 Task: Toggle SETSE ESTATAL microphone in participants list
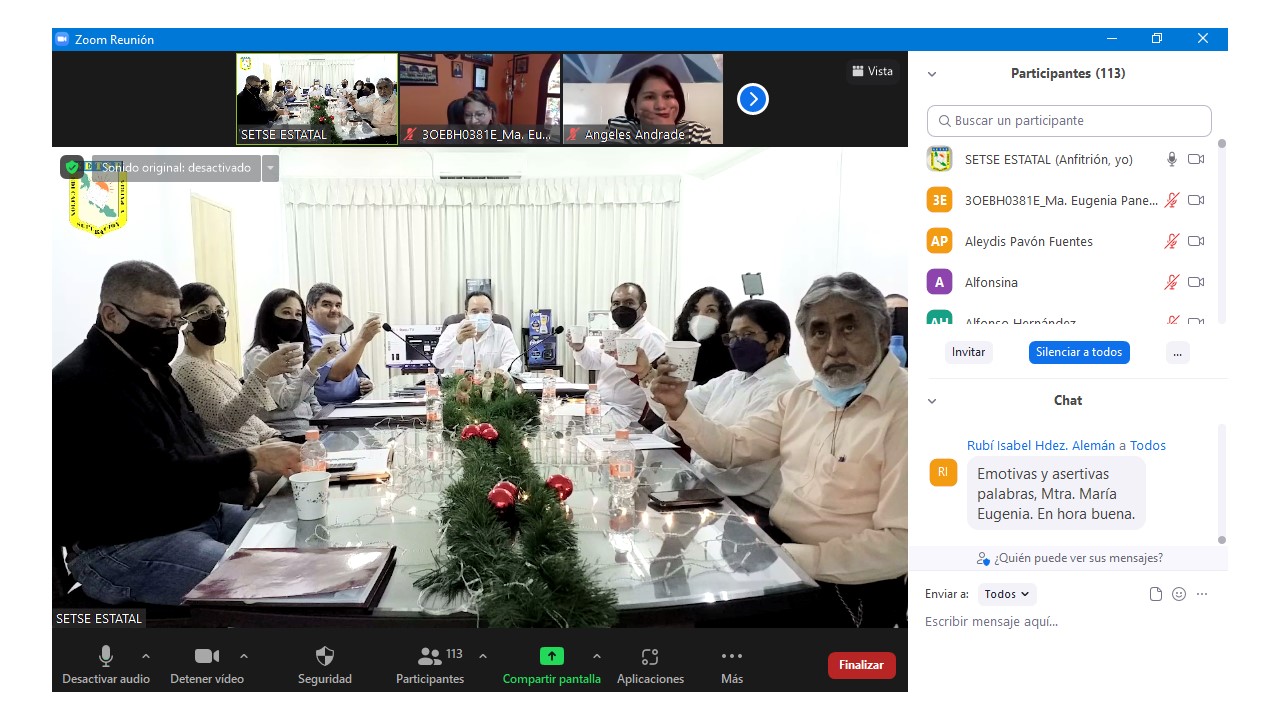click(x=1172, y=159)
